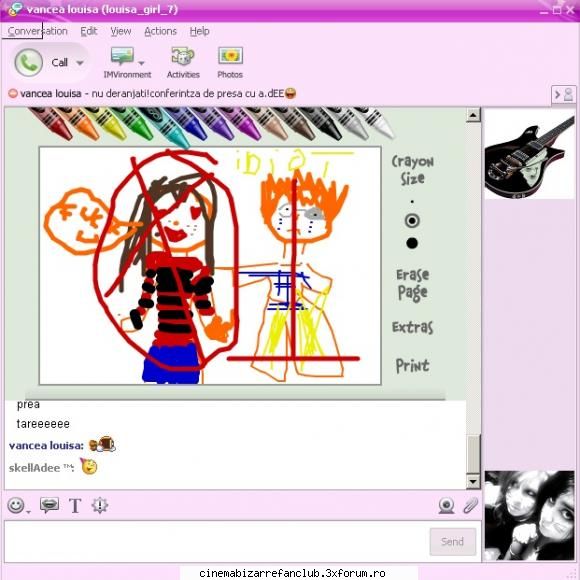Click the Yahoo Messenger title bar icon
The height and width of the screenshot is (580, 580).
pyautogui.click(x=14, y=9)
